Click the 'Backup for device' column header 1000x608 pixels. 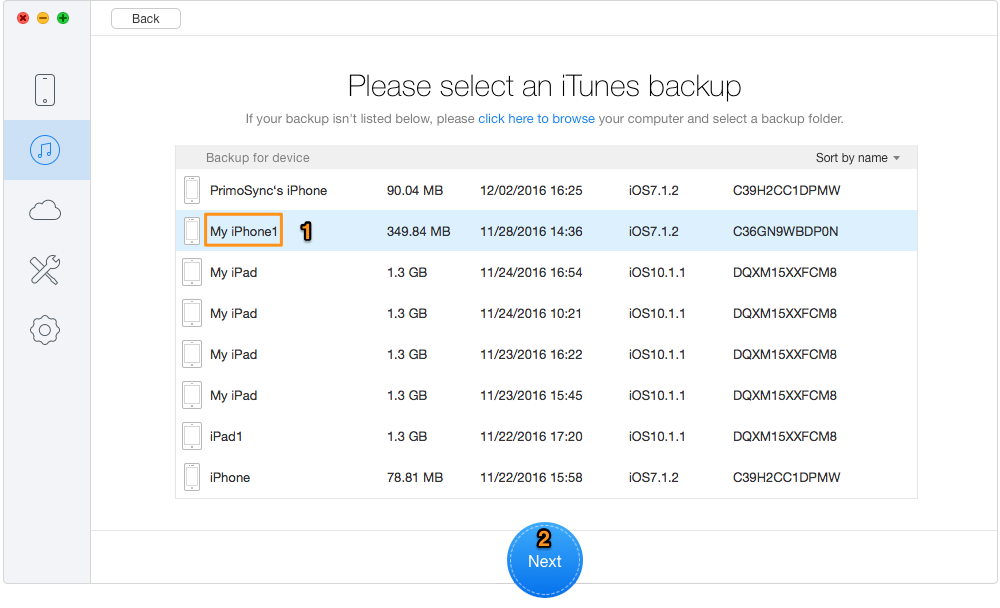(x=258, y=158)
